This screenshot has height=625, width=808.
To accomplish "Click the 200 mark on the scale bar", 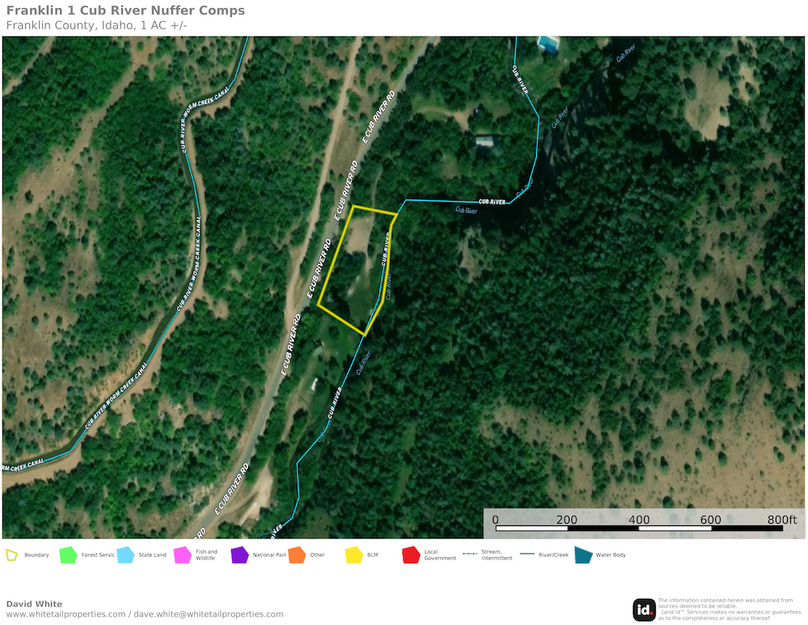I will [x=566, y=519].
